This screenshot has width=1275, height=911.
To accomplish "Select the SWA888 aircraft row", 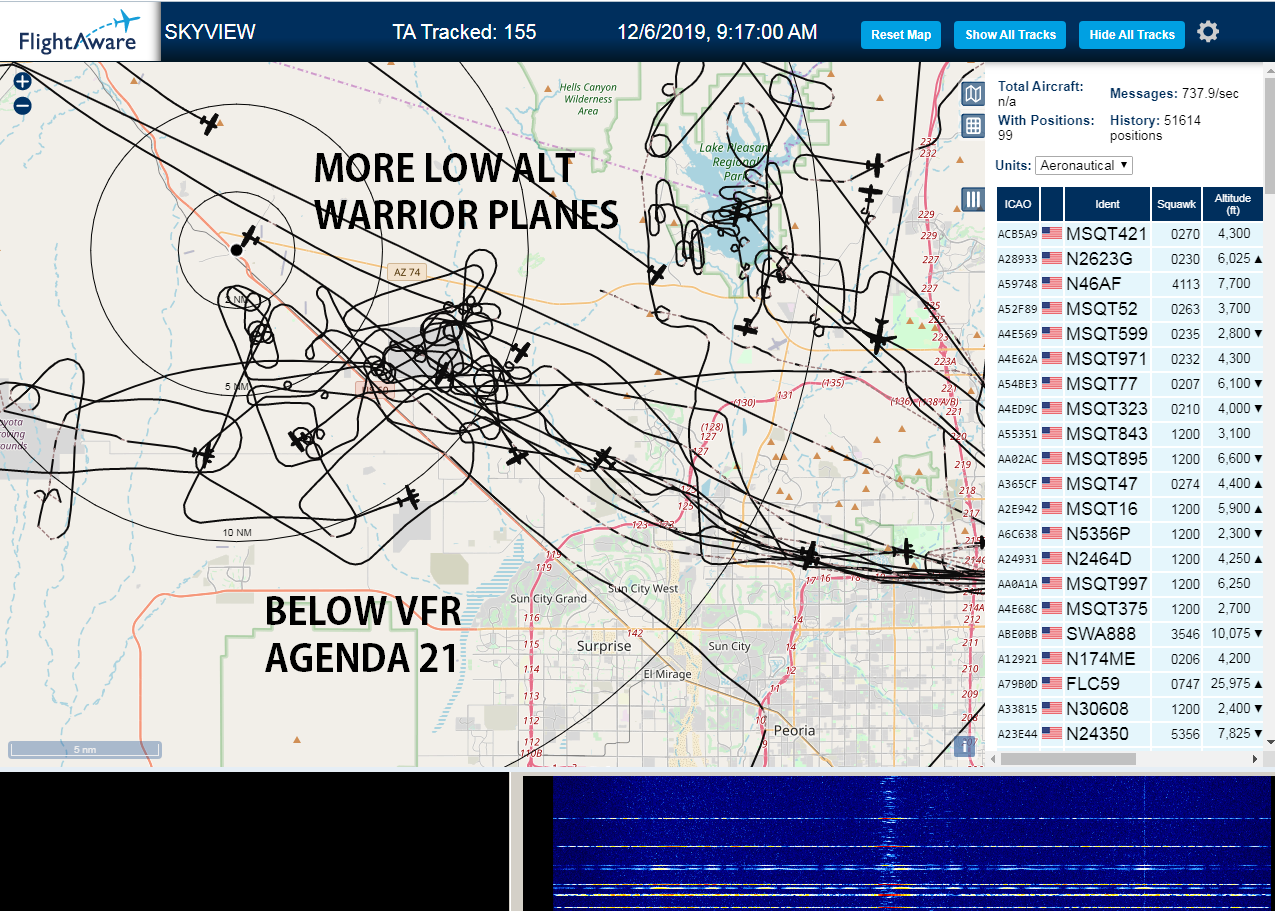I will [x=1130, y=633].
